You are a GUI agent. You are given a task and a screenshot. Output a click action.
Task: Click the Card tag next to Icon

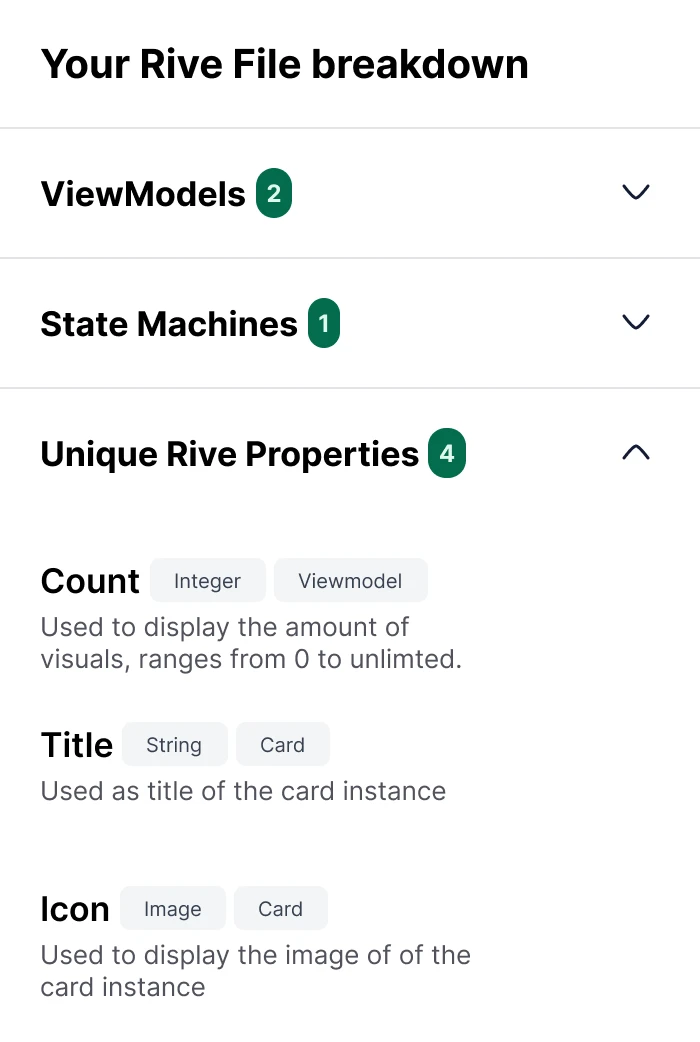tap(281, 909)
